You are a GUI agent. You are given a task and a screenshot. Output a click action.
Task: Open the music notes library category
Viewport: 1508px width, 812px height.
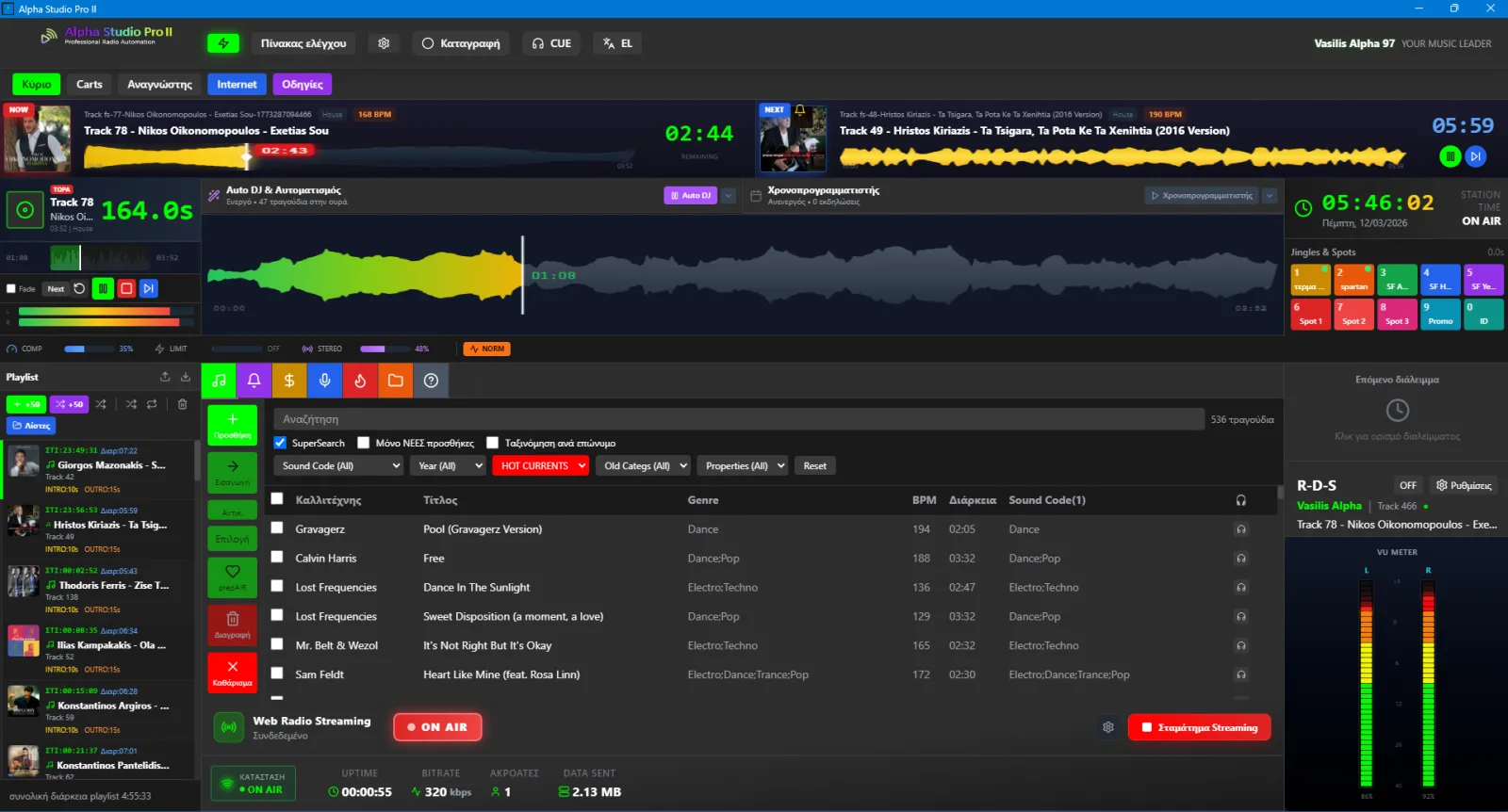(219, 381)
